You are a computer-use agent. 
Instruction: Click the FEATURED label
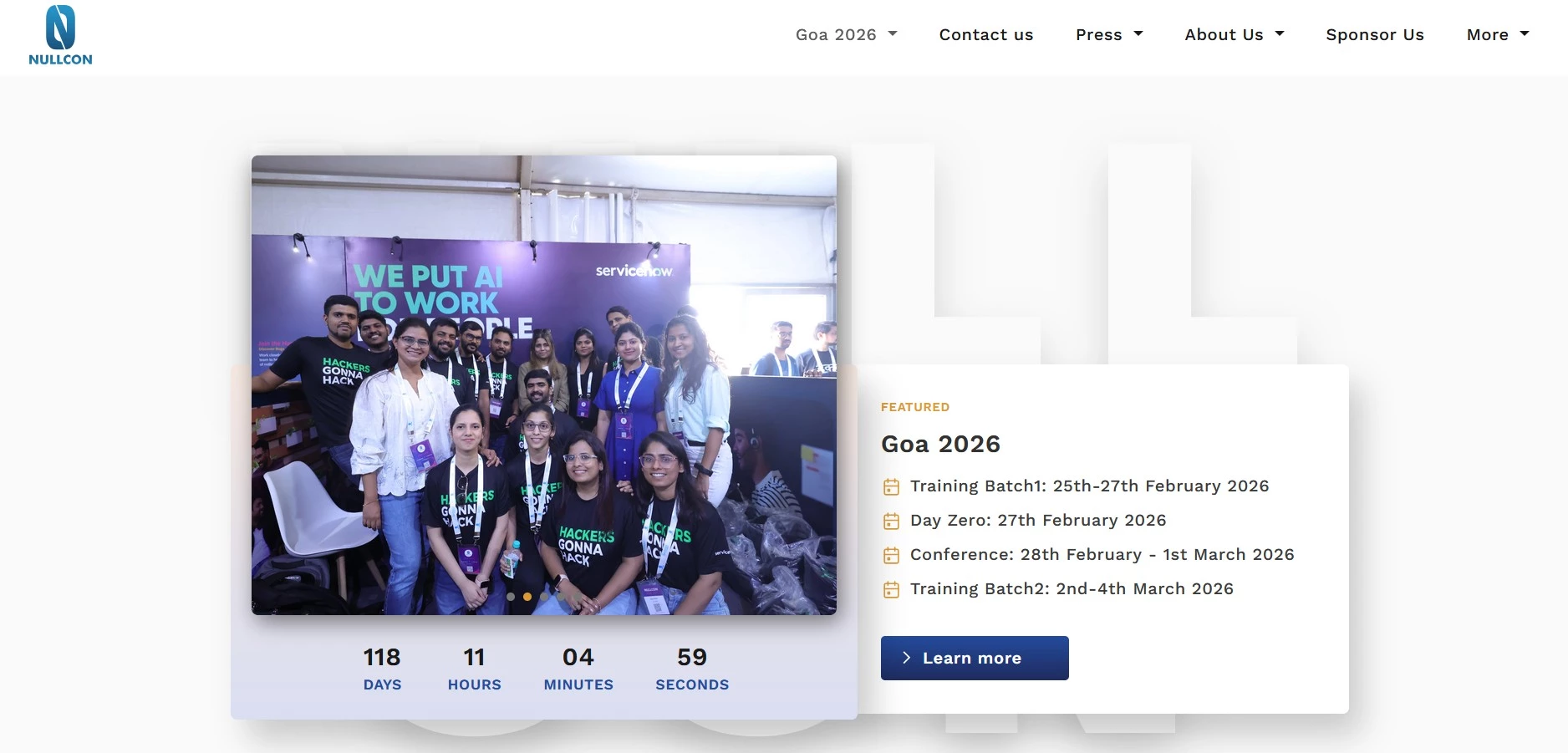point(915,407)
